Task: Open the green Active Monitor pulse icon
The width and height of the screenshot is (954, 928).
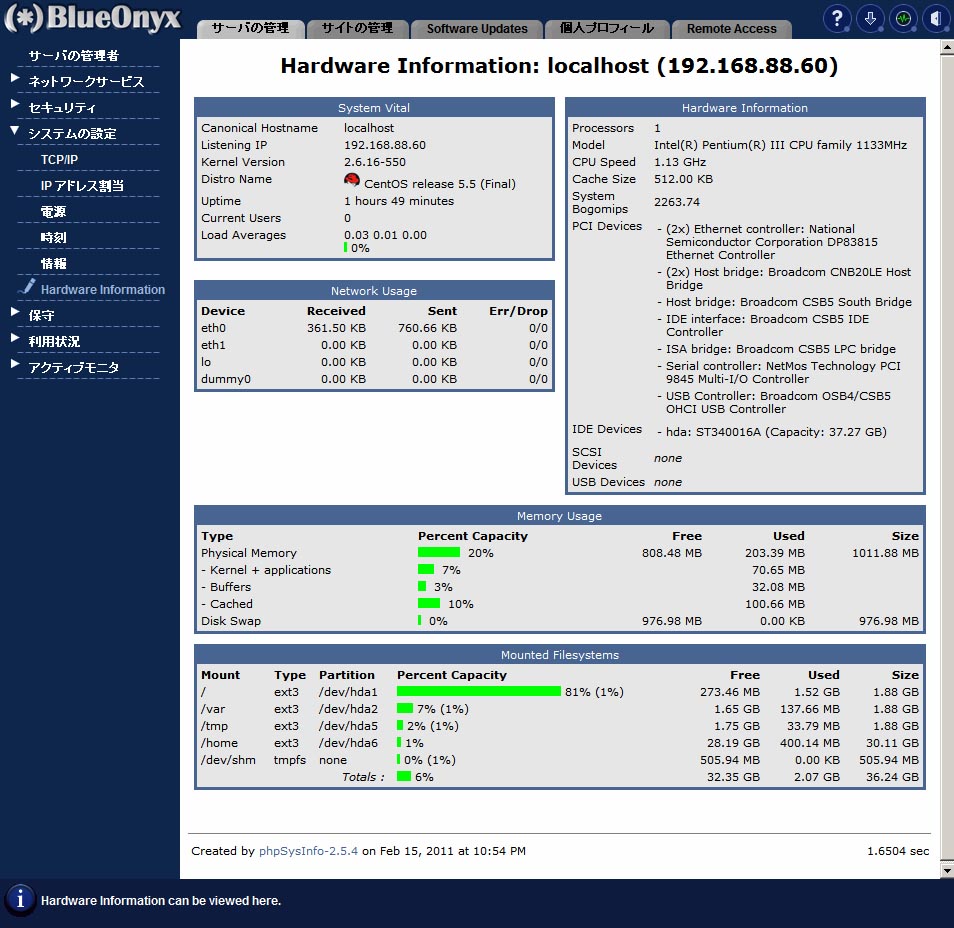Action: point(904,19)
